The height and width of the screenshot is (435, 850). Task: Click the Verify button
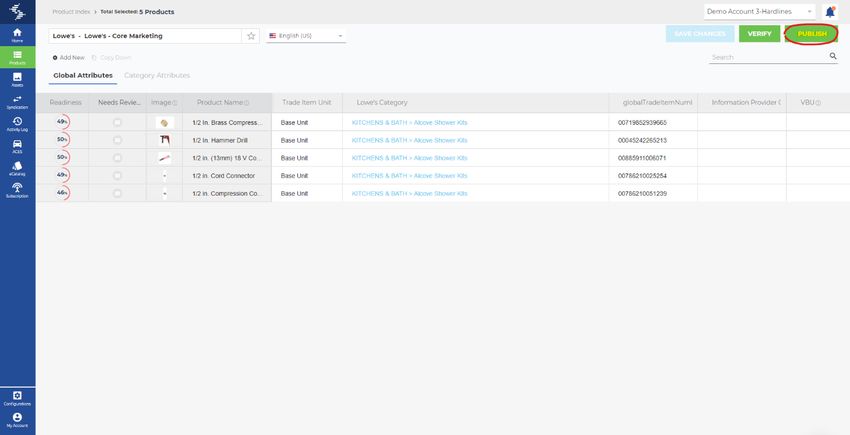(759, 34)
